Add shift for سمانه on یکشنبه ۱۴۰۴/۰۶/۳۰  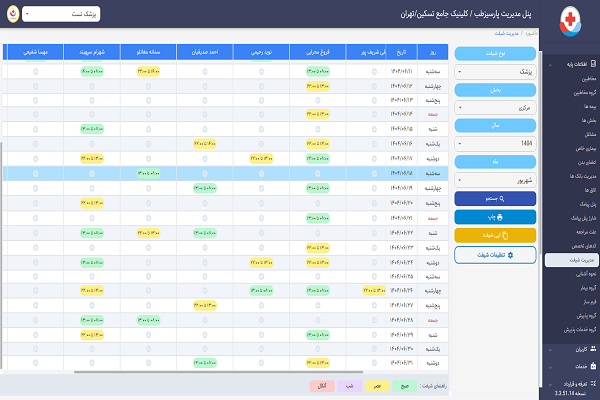click(148, 349)
